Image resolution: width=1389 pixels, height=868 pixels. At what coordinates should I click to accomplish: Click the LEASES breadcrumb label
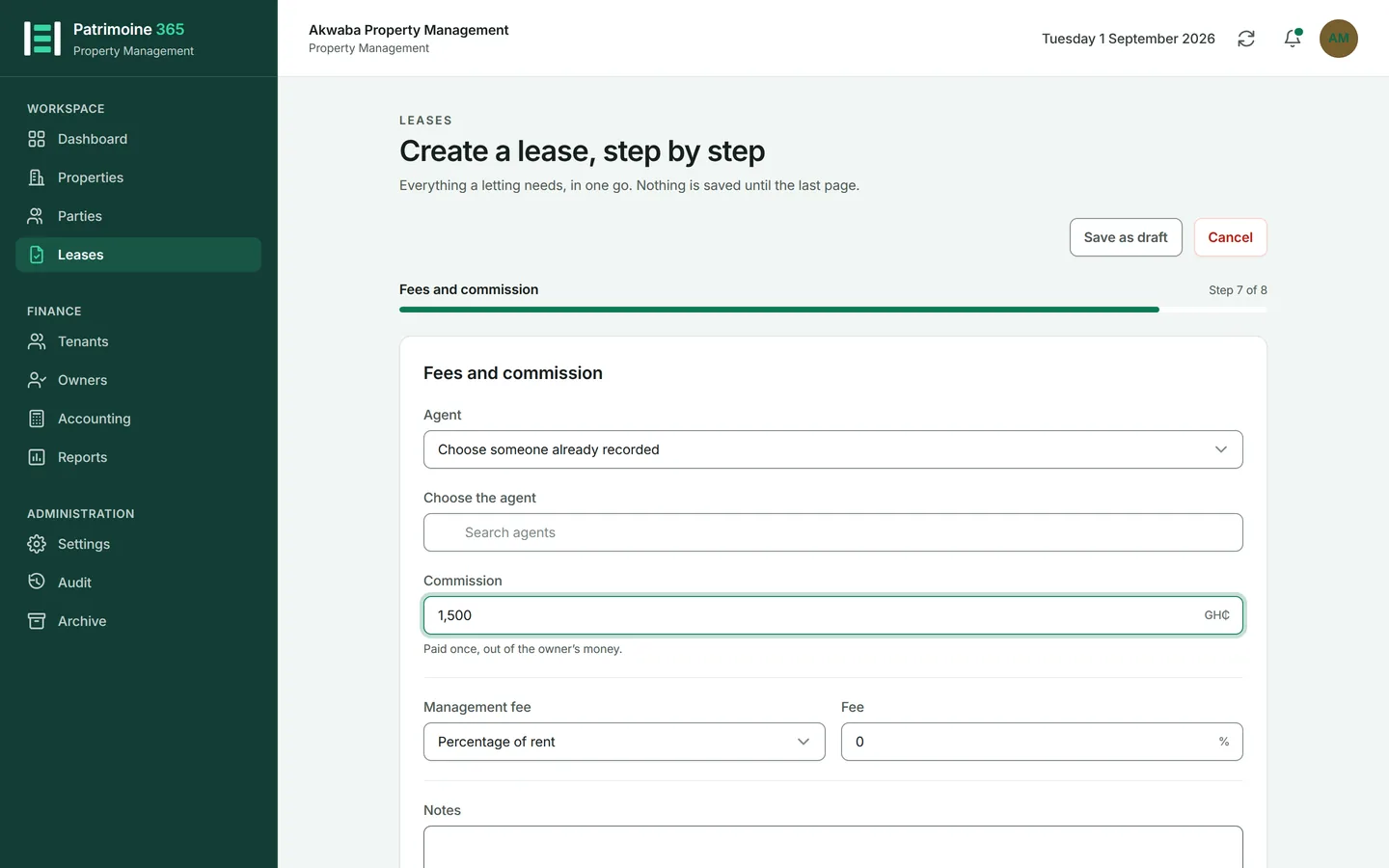click(425, 121)
